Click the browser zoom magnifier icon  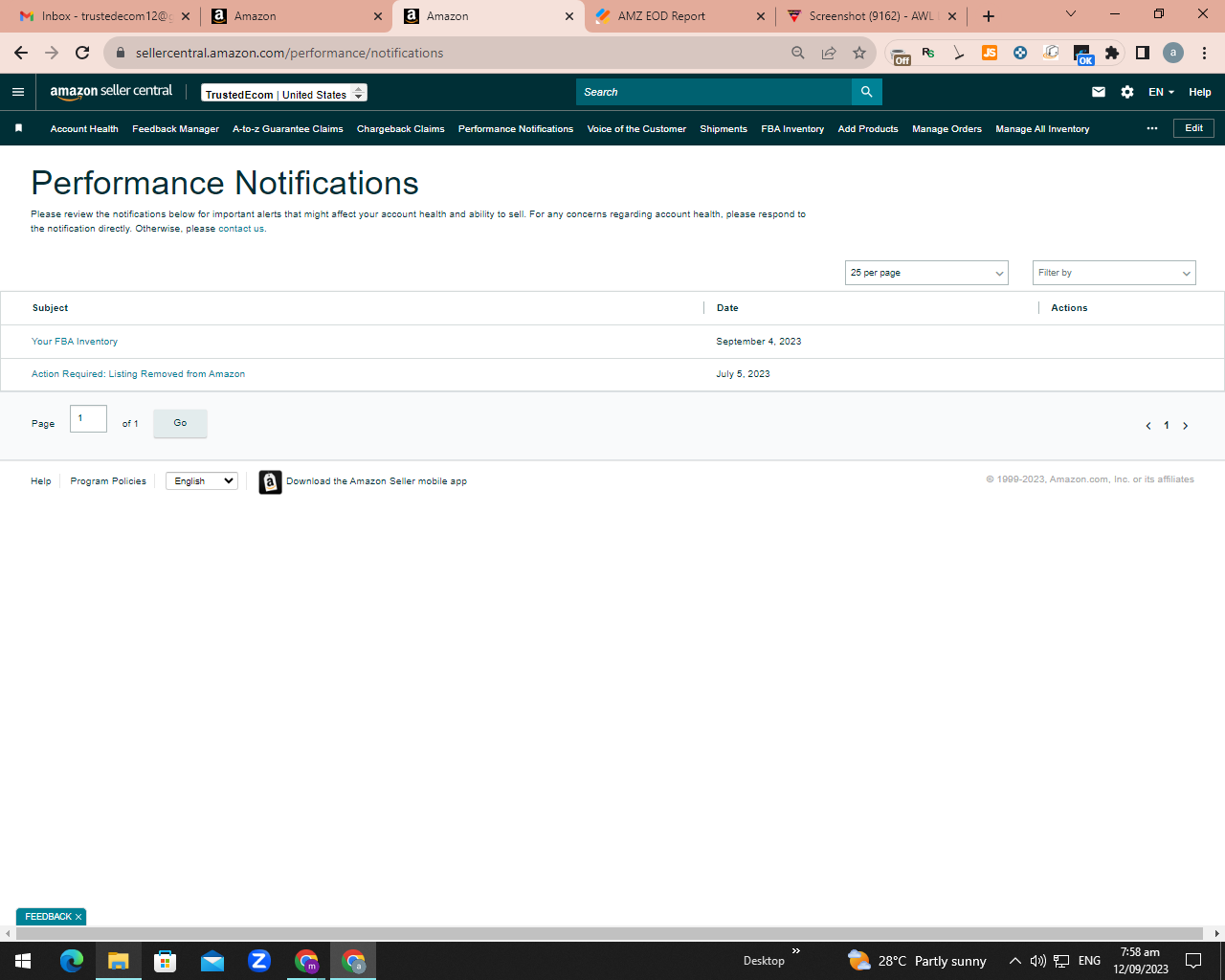point(798,53)
